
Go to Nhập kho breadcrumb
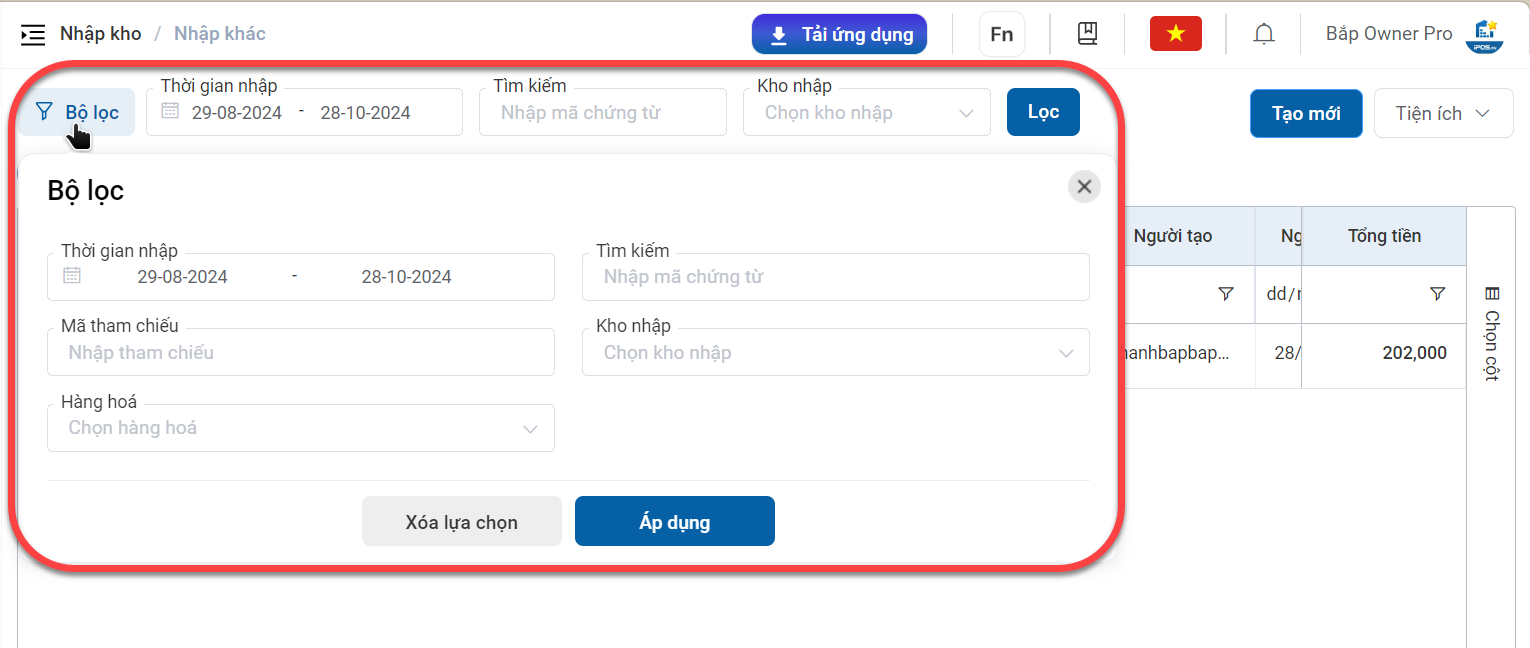point(101,34)
